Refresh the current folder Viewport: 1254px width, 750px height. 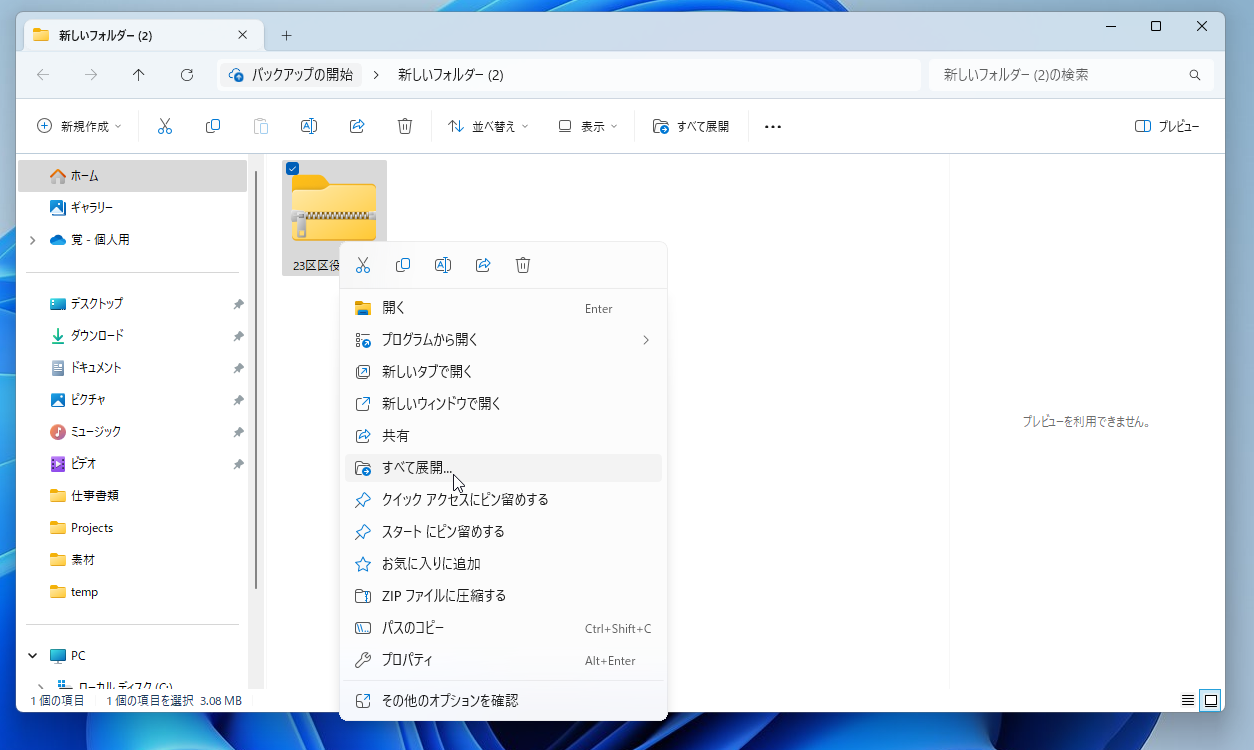coord(187,75)
